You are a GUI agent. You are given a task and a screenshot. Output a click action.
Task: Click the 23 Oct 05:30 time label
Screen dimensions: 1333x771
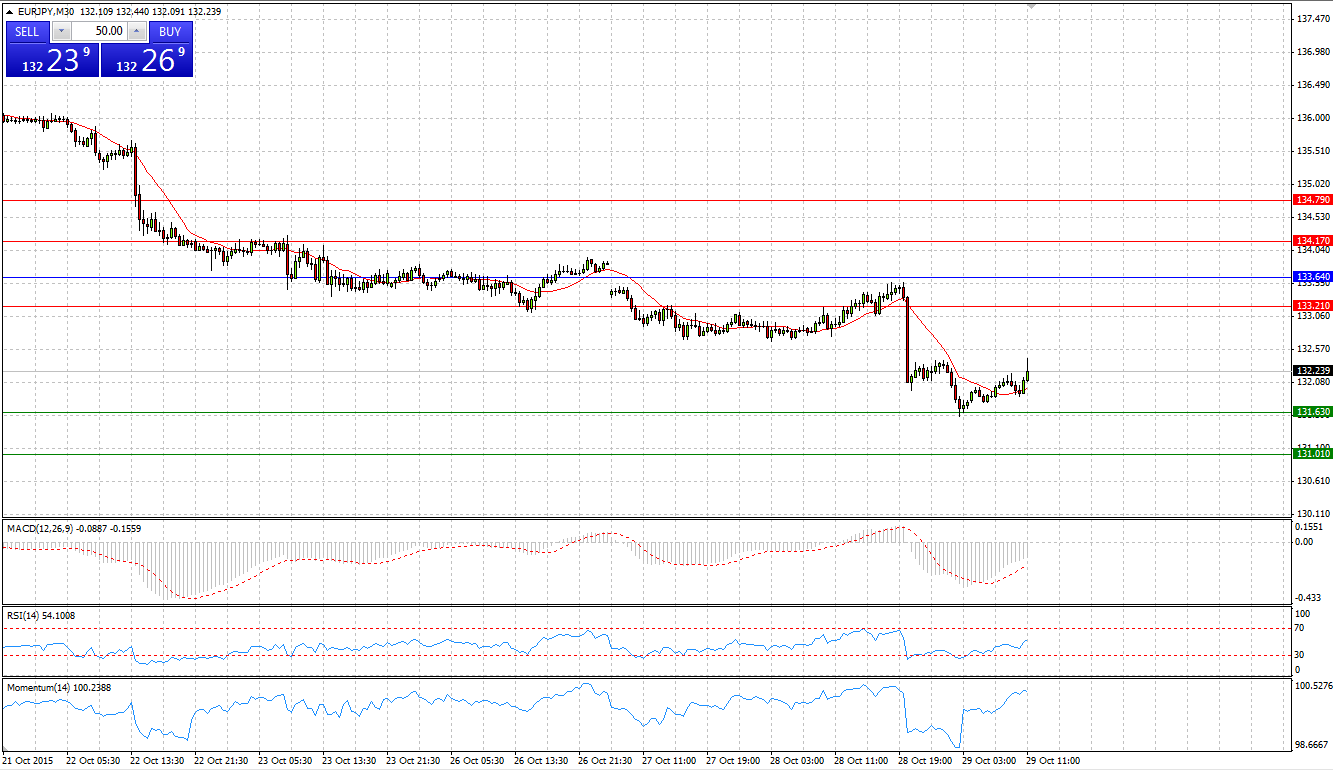(x=283, y=761)
